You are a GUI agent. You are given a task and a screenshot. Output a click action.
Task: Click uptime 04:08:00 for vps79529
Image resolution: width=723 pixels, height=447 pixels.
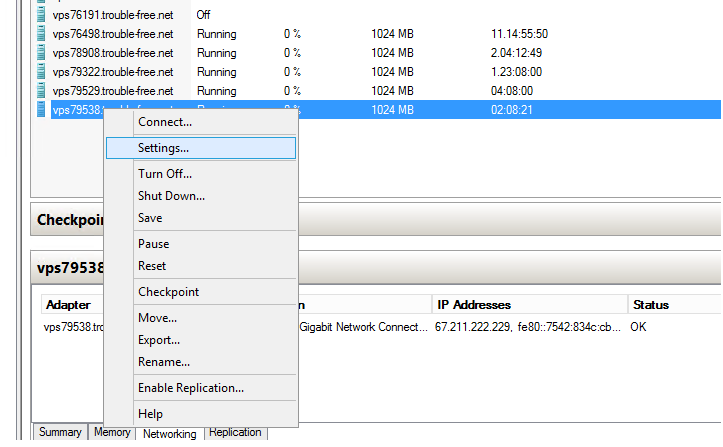click(x=512, y=90)
